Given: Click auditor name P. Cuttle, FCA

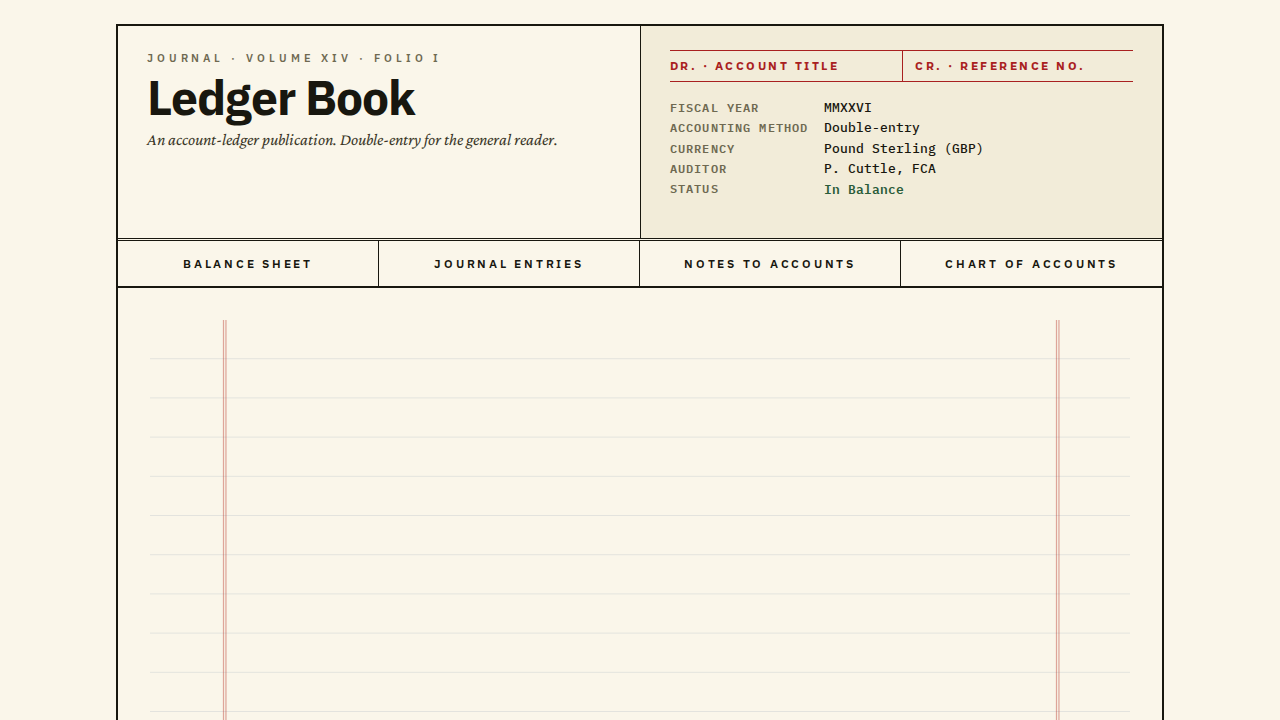Looking at the screenshot, I should [x=880, y=169].
